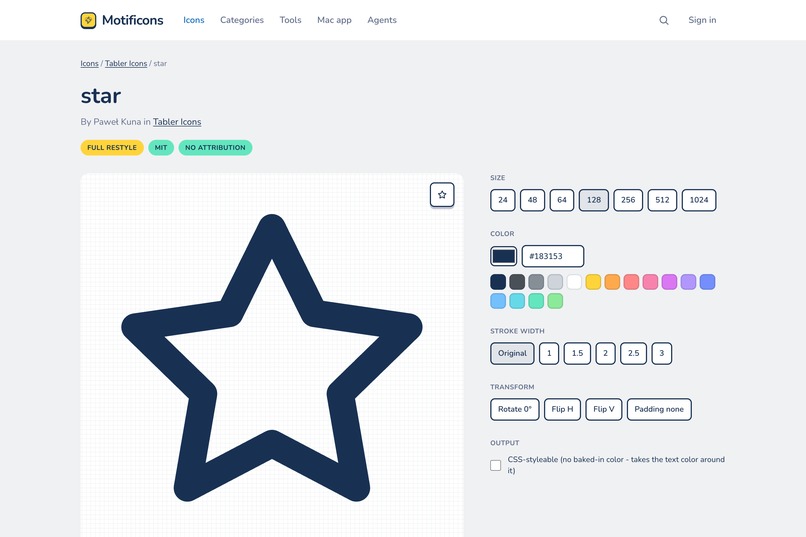The height and width of the screenshot is (537, 806).
Task: Pick the pink color swatch
Action: pyautogui.click(x=650, y=282)
